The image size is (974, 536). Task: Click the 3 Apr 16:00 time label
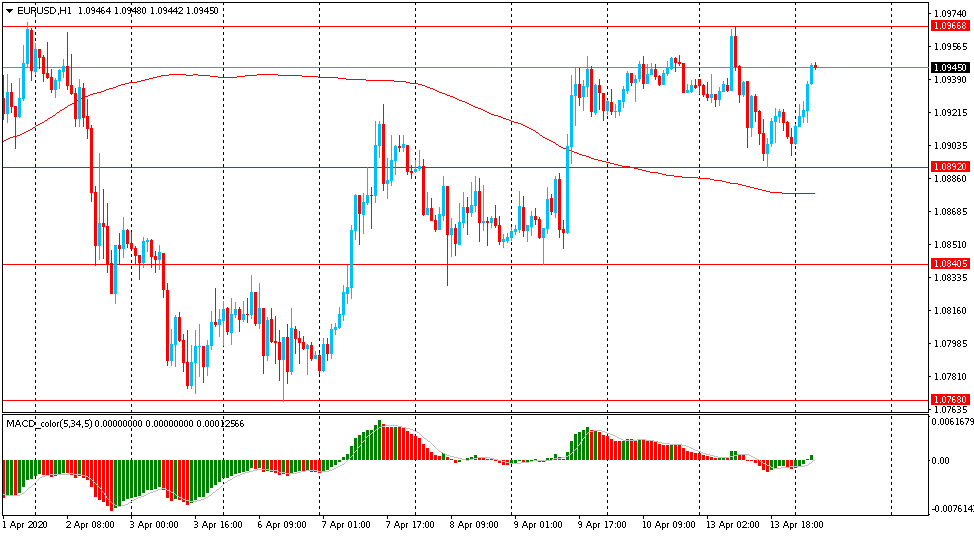pyautogui.click(x=218, y=525)
